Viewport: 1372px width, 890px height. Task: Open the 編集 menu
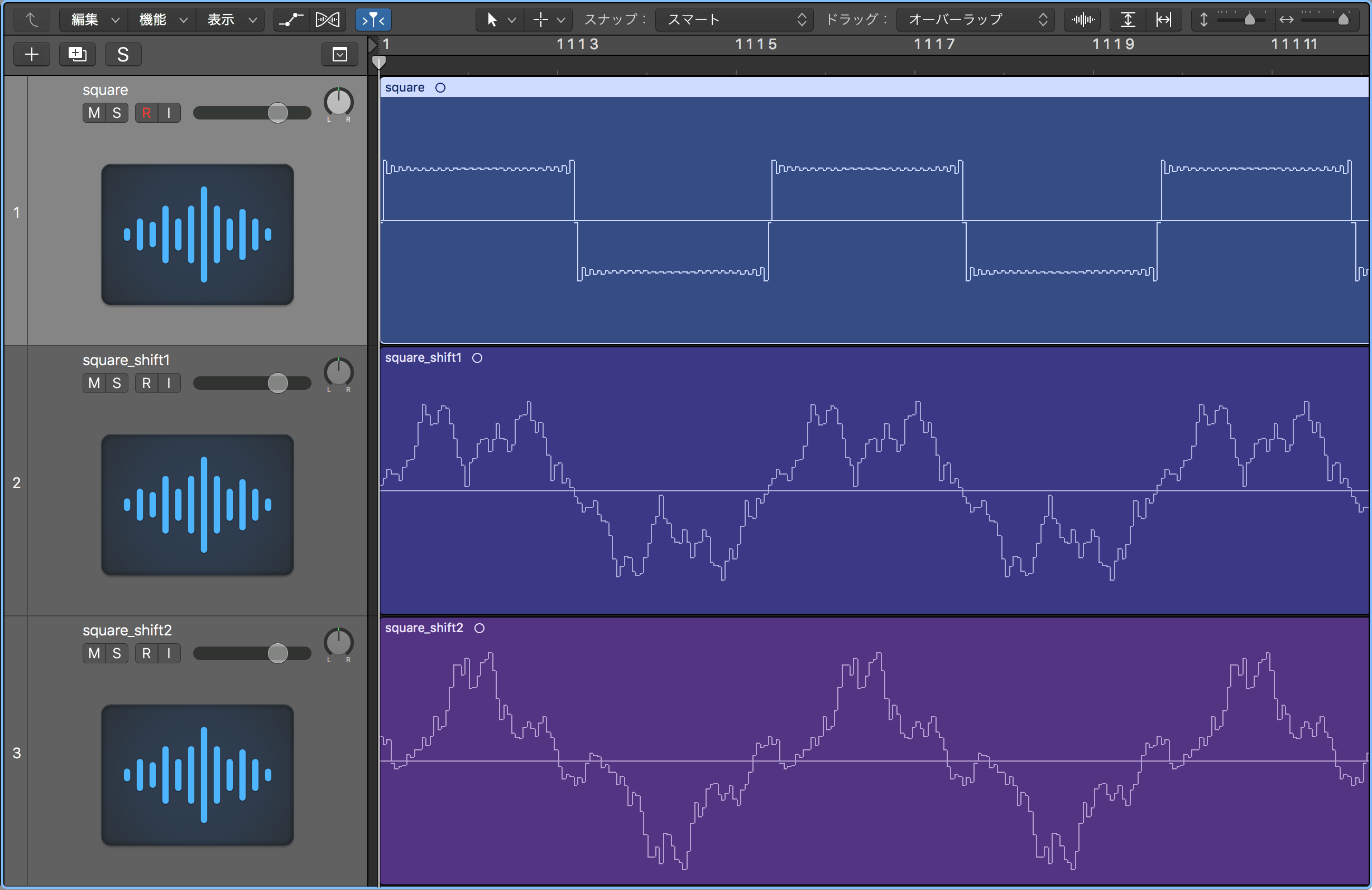click(x=94, y=20)
